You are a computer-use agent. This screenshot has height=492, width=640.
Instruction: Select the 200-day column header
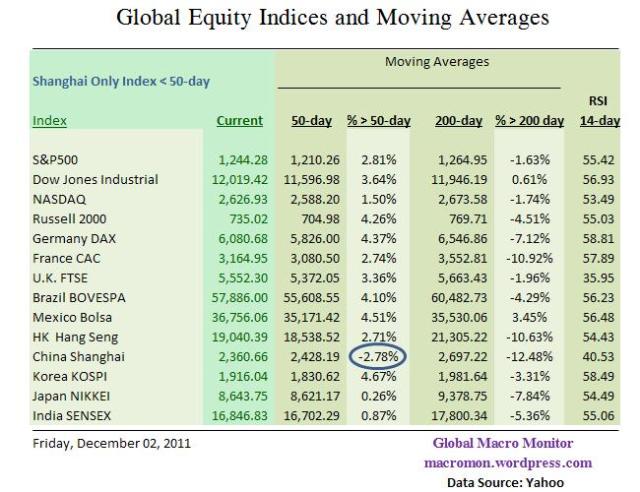tap(460, 121)
